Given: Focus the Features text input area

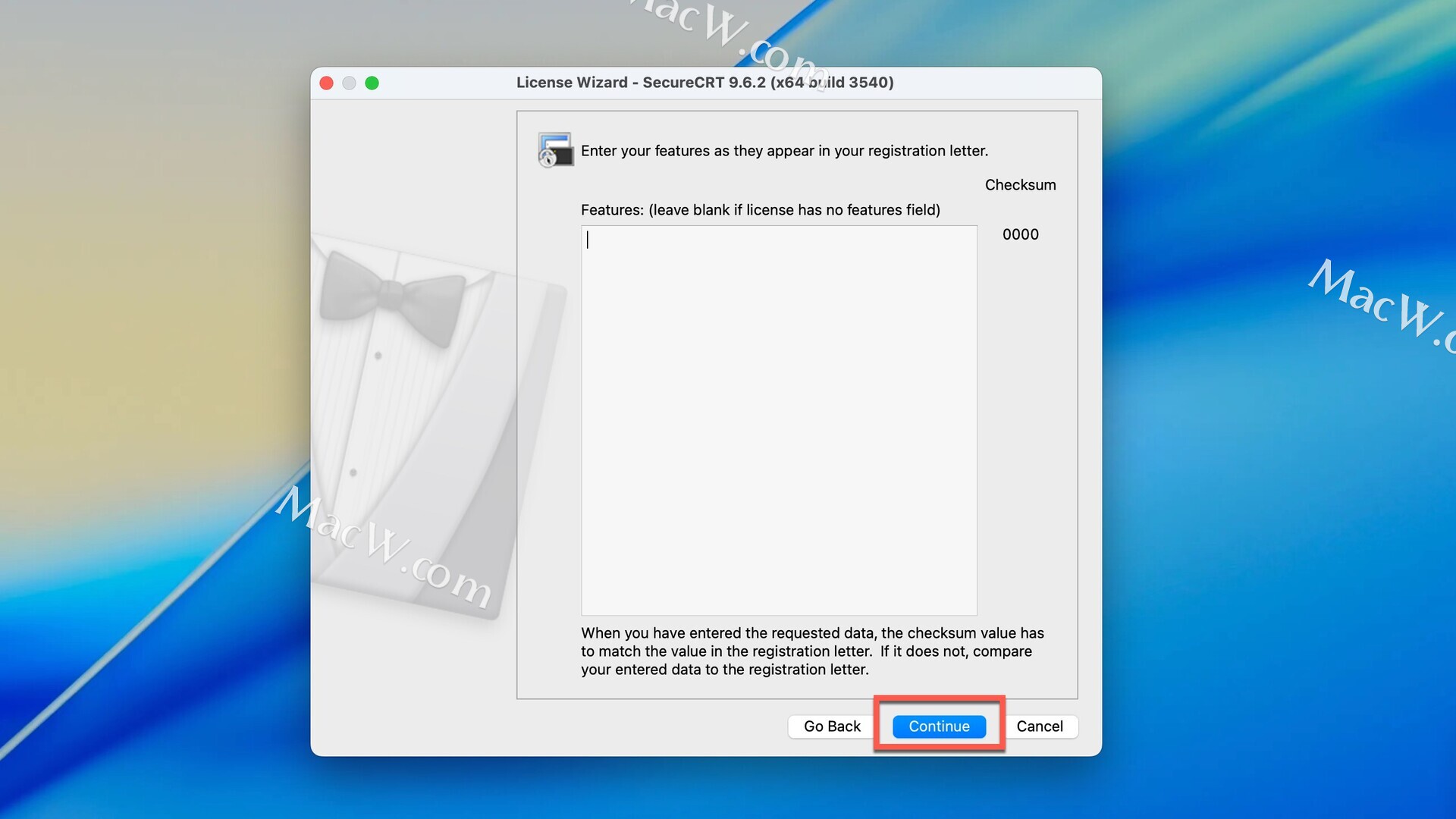Looking at the screenshot, I should [x=779, y=419].
